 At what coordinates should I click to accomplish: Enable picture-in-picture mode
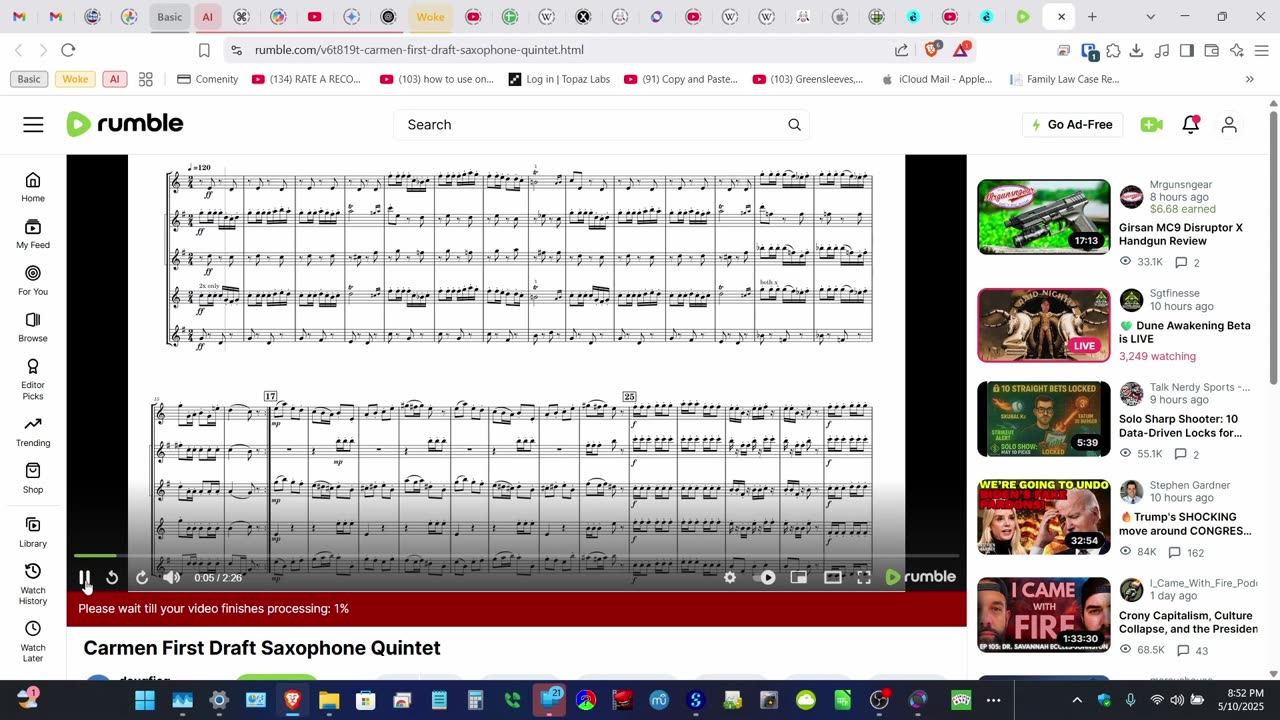(799, 577)
